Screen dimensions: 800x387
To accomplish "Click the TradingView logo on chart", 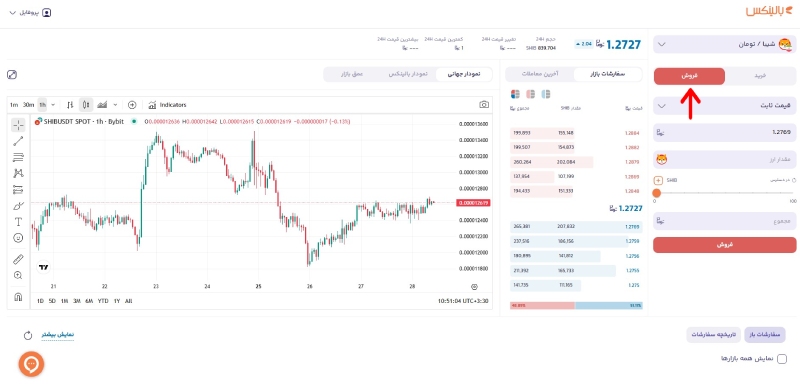I will (x=44, y=267).
